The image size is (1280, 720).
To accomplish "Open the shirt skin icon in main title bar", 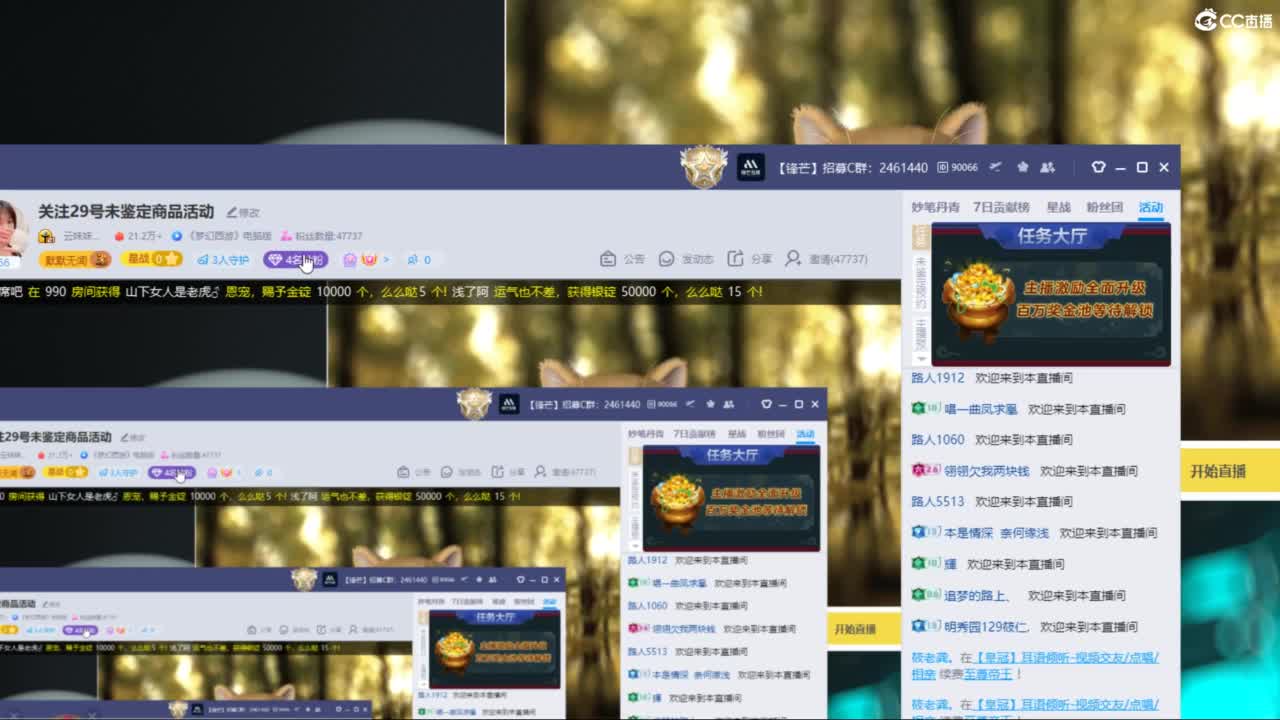I will point(1098,167).
